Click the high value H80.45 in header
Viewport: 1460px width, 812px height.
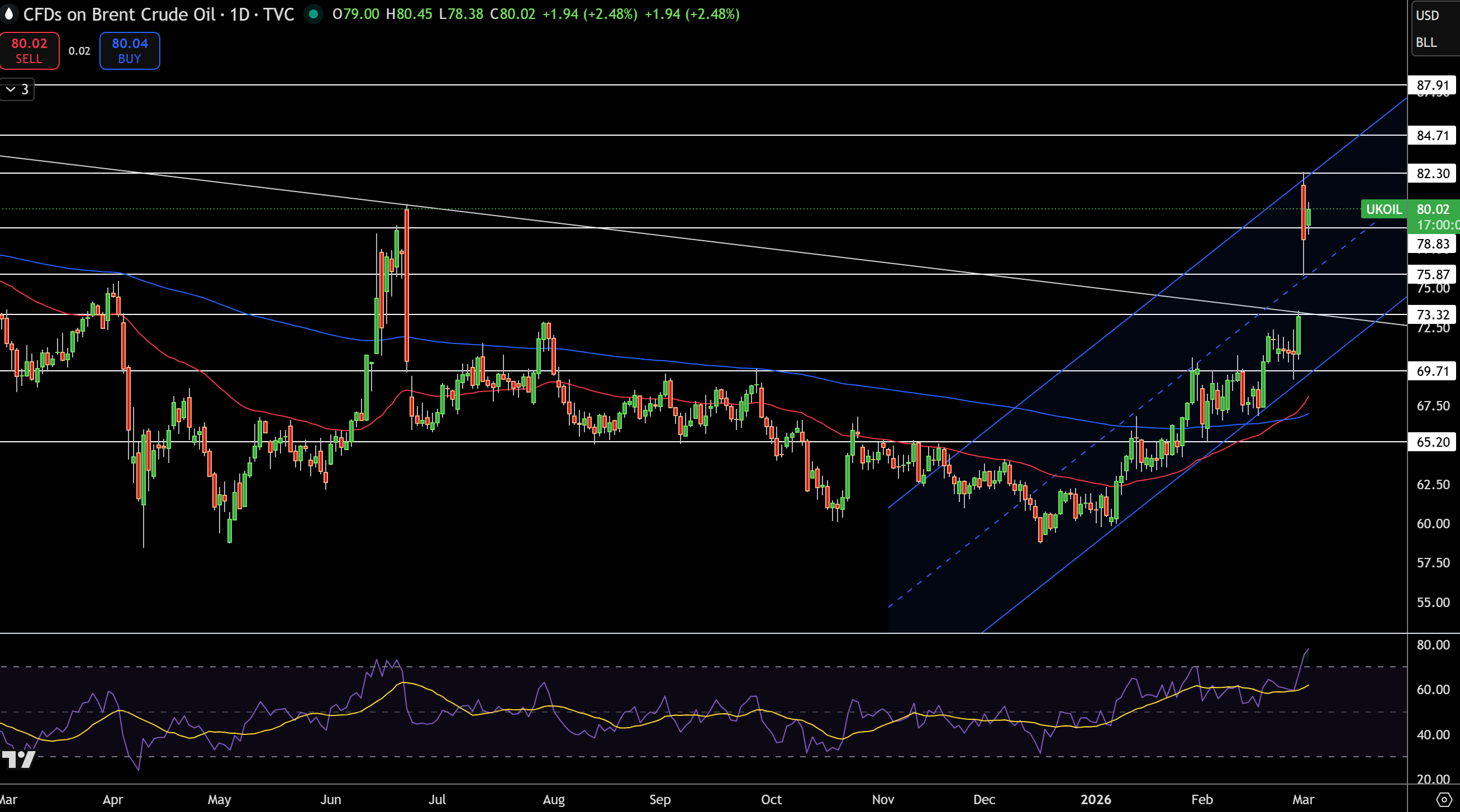(408, 14)
